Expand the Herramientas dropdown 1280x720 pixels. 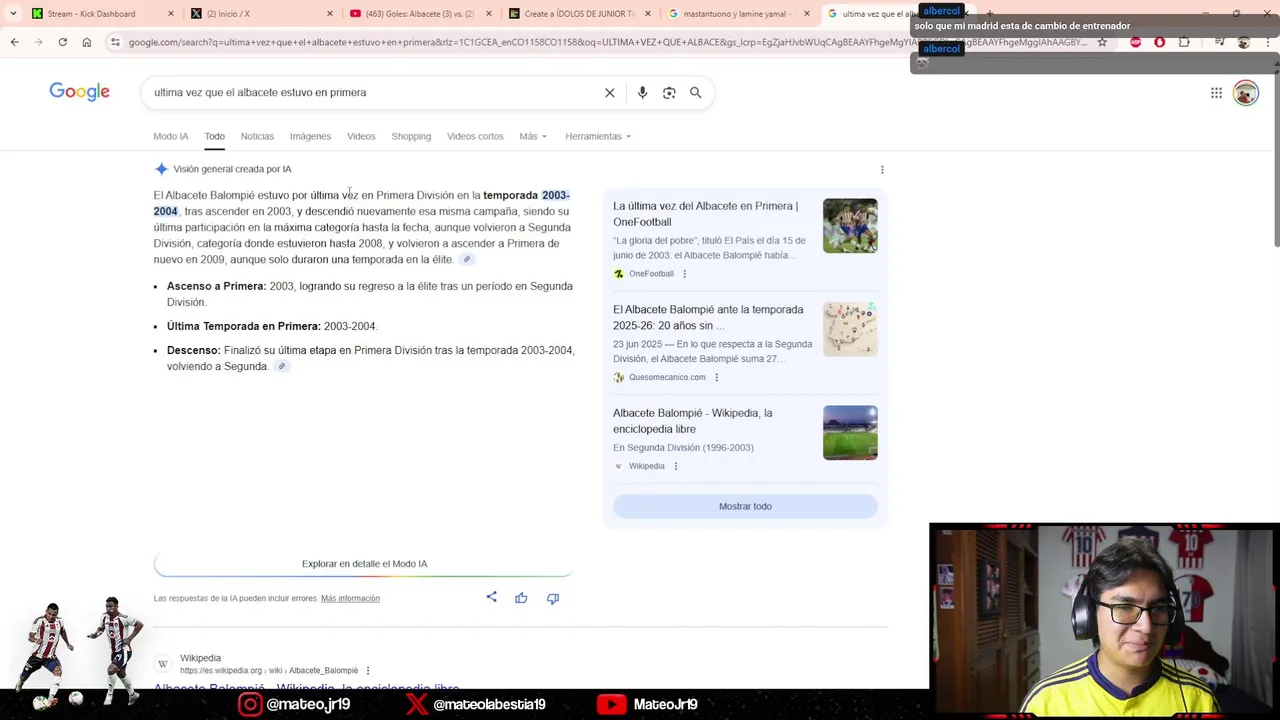click(x=598, y=136)
